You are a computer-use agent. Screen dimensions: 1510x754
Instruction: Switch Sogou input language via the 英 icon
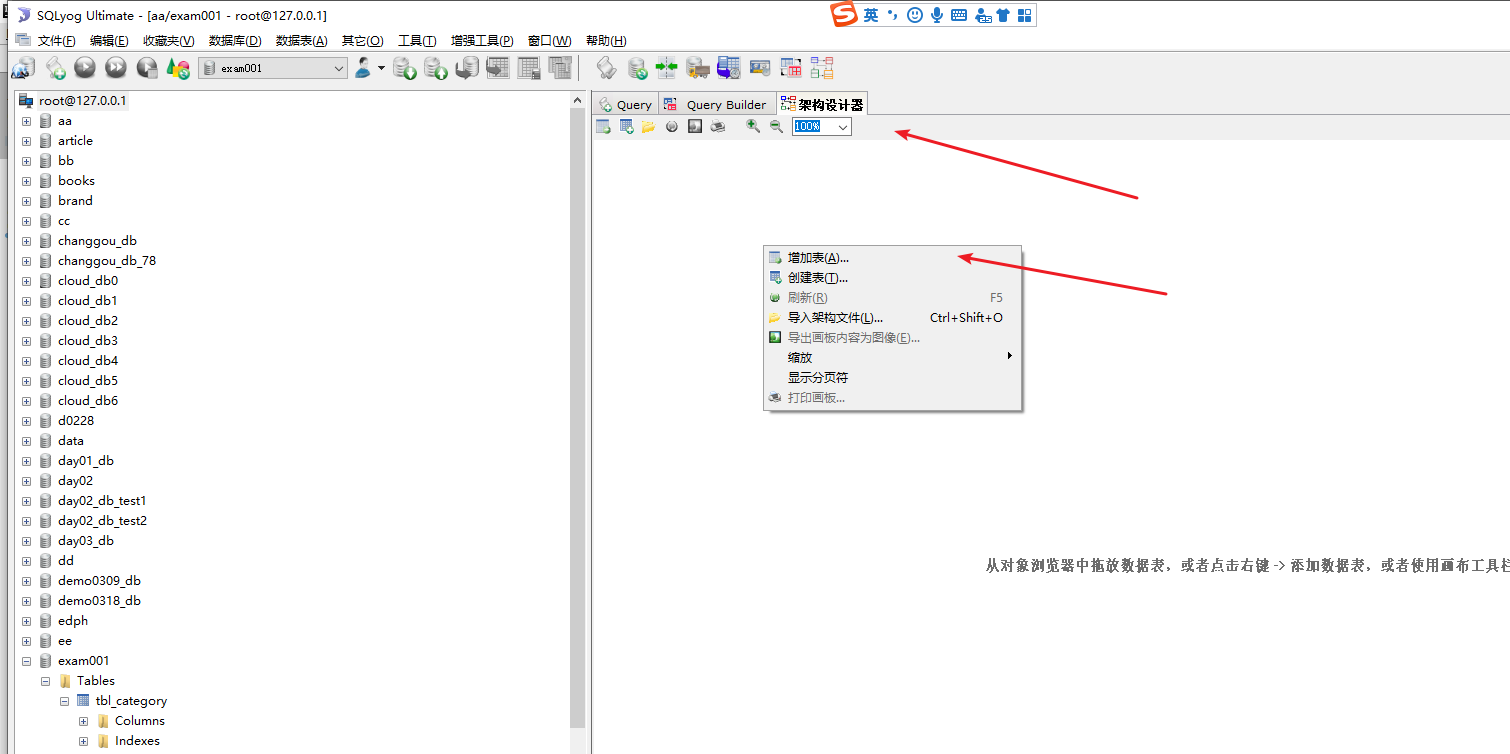[x=869, y=15]
